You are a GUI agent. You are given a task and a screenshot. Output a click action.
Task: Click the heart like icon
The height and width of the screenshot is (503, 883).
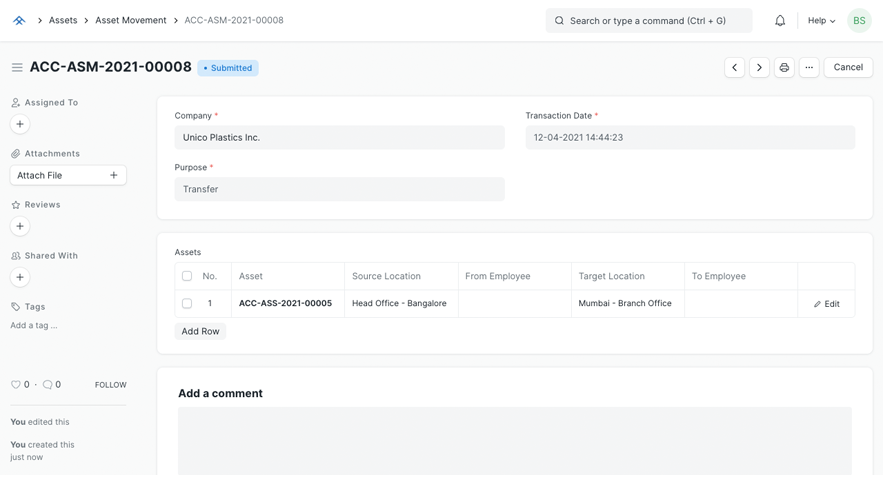pos(16,385)
